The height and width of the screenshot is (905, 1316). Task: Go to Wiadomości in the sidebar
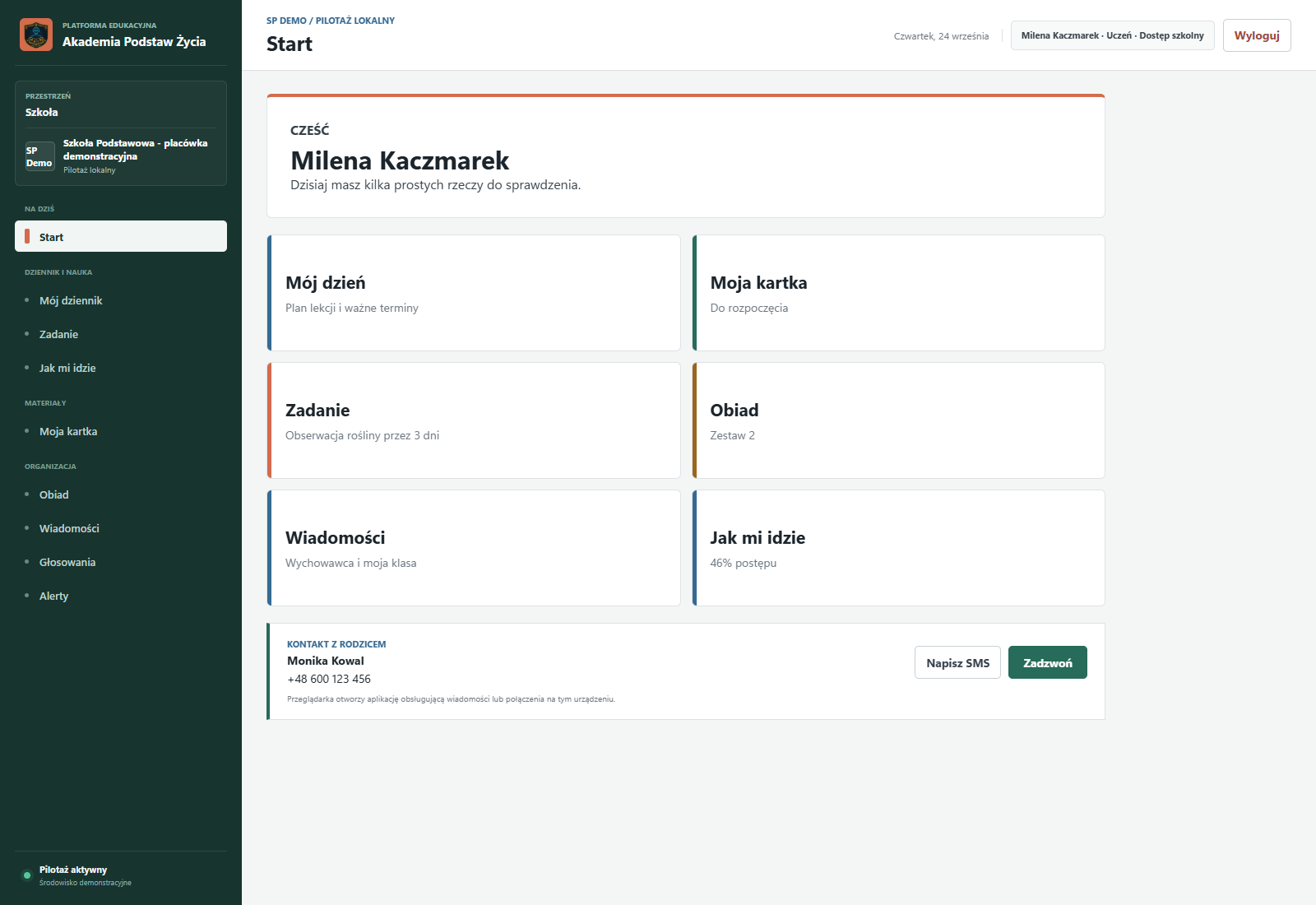(121, 528)
